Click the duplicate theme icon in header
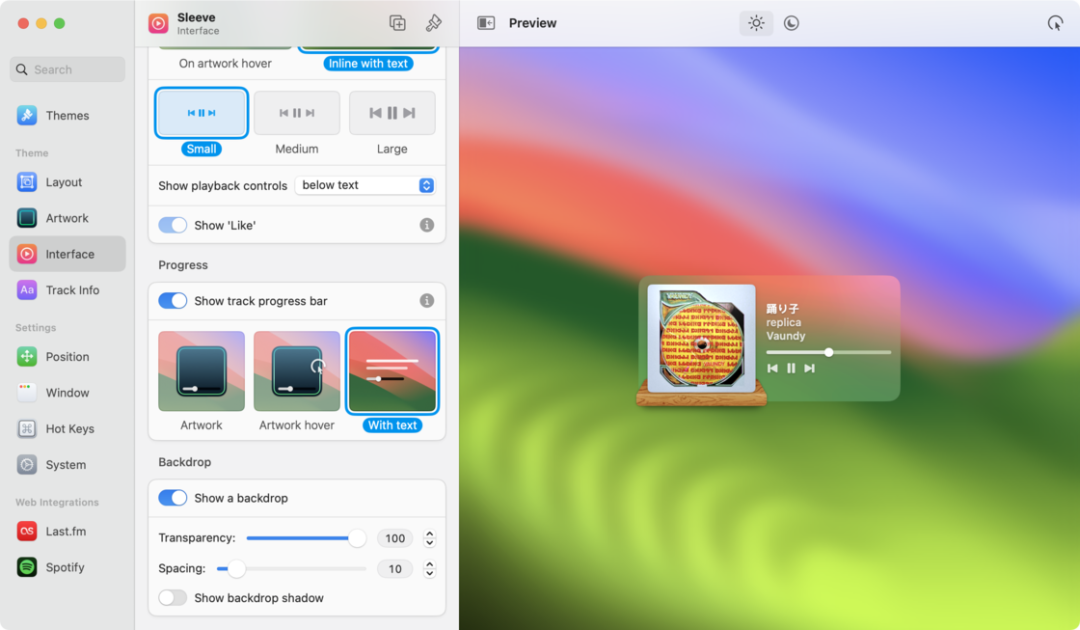 [397, 23]
